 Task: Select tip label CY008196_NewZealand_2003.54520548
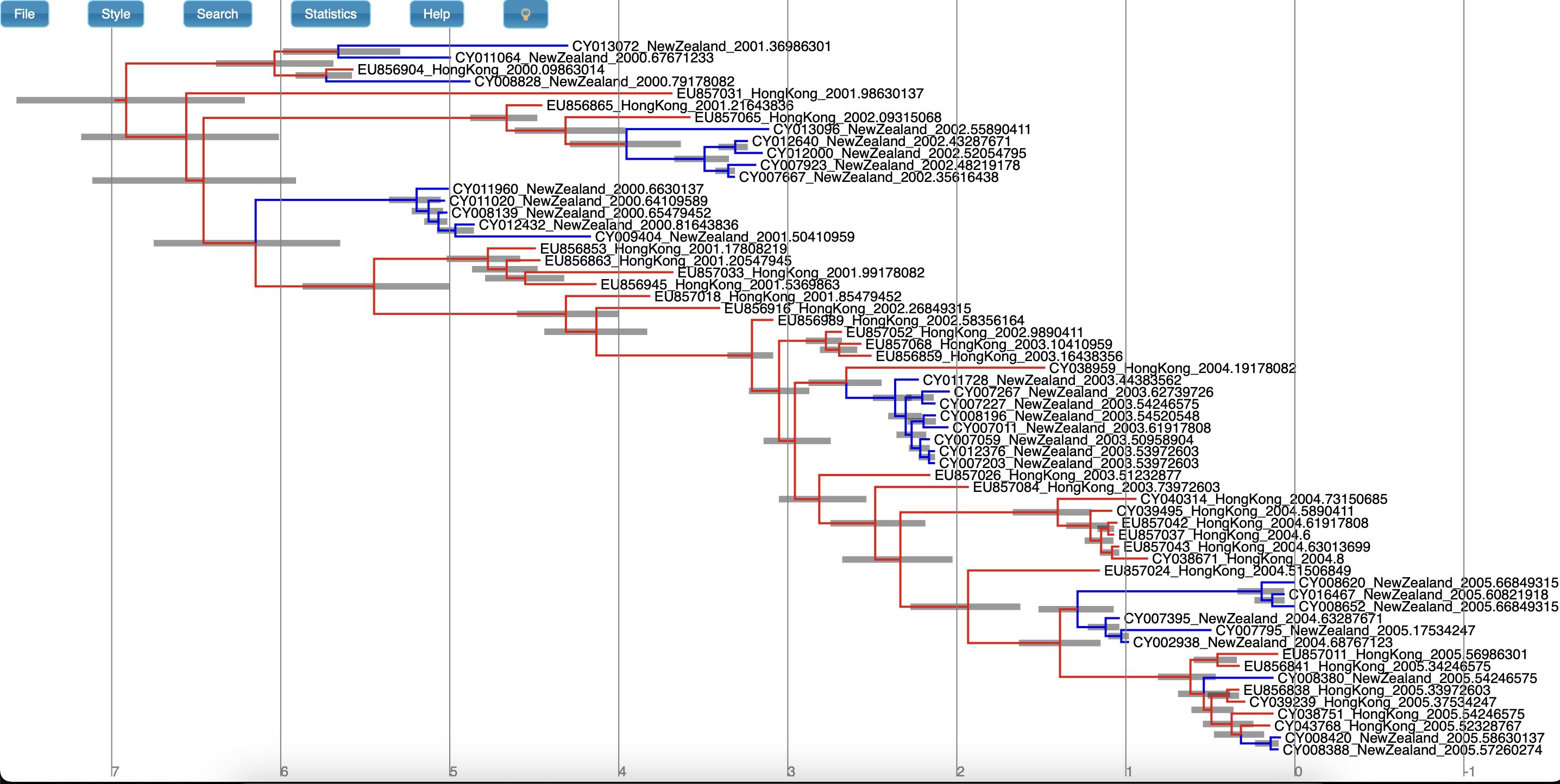[1070, 416]
